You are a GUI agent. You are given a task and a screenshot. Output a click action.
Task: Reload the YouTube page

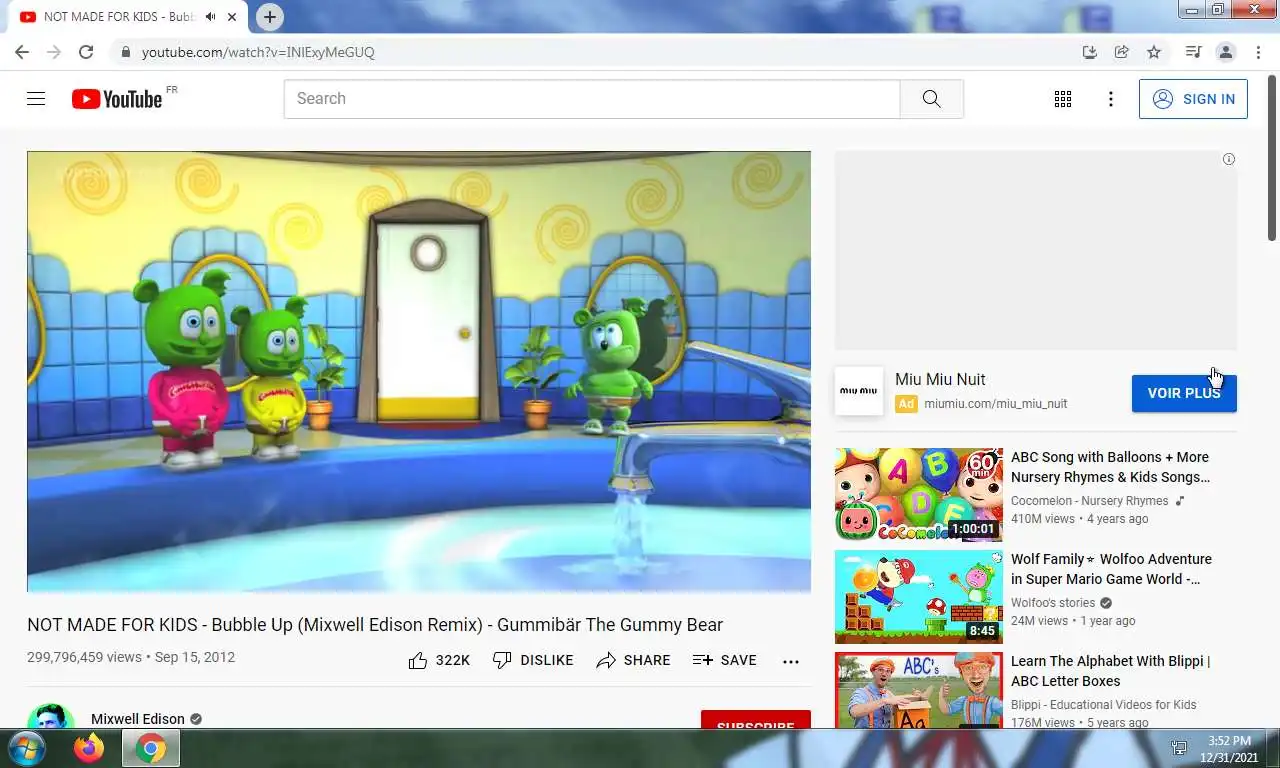click(86, 52)
